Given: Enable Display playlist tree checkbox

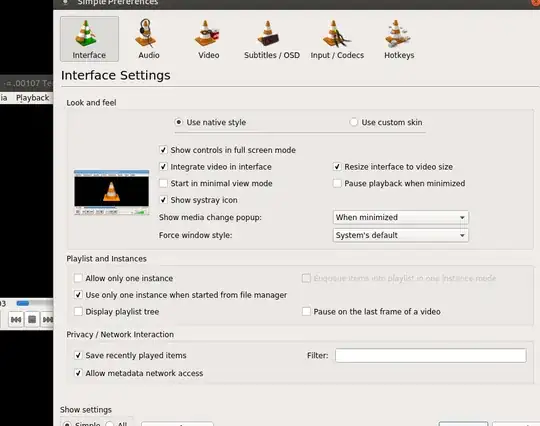Looking at the screenshot, I should click(78, 312).
